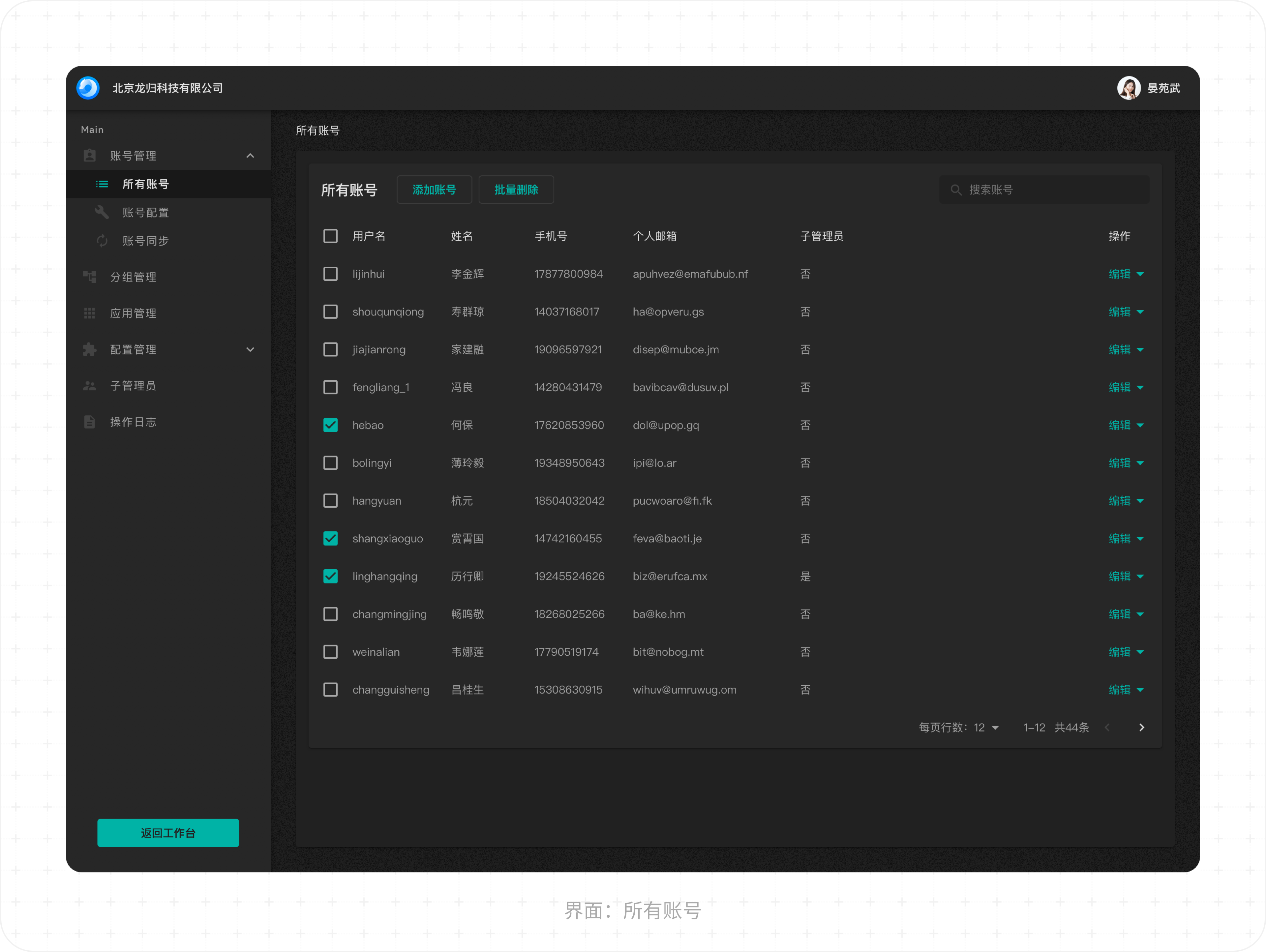Screen dimensions: 1266x952
Task: Click the 个人邮箱 column header
Action: coord(655,236)
